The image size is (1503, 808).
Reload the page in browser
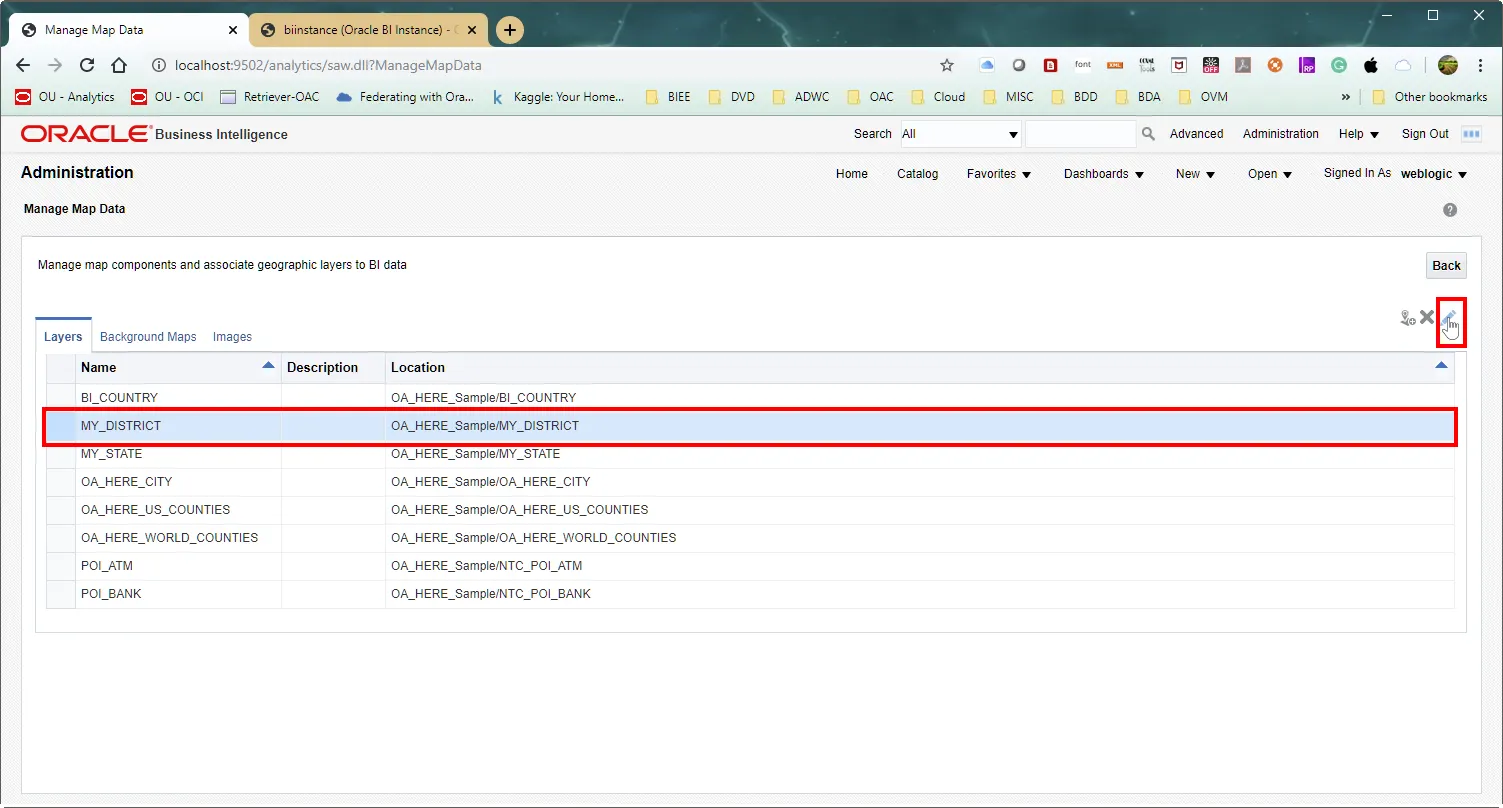pos(87,65)
